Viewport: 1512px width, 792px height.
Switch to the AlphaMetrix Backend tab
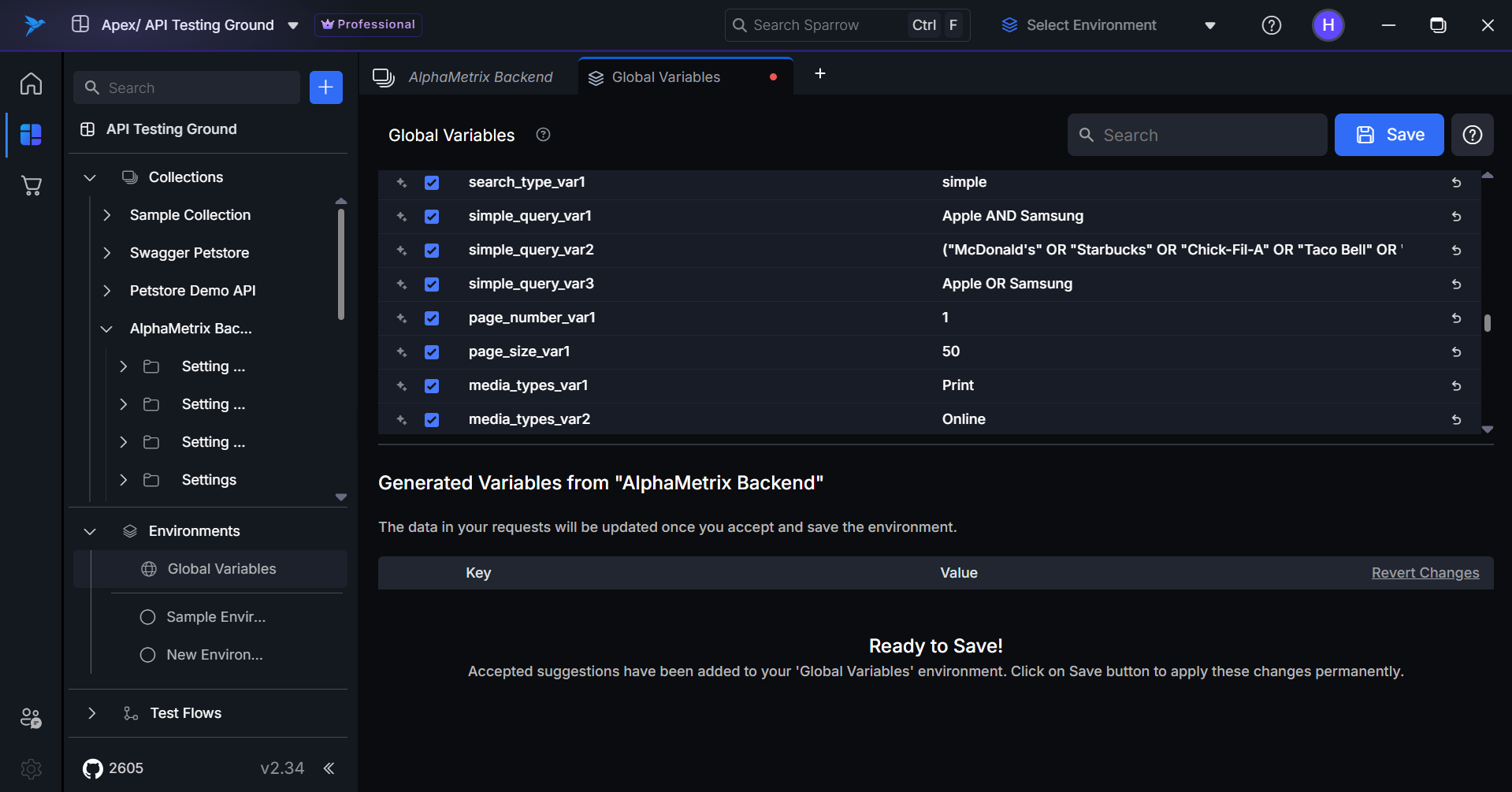coord(479,77)
